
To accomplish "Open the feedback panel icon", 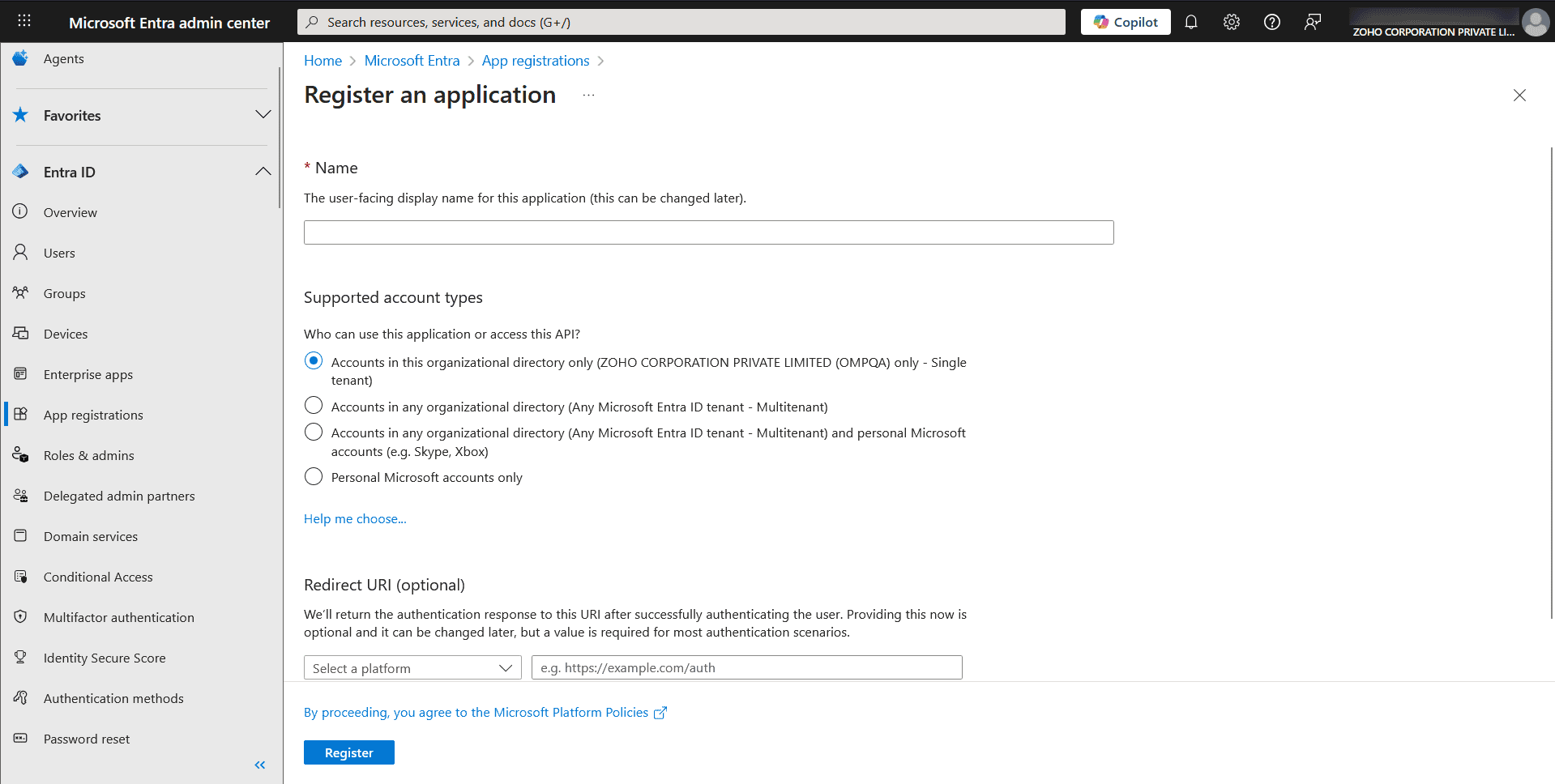I will pyautogui.click(x=1312, y=22).
